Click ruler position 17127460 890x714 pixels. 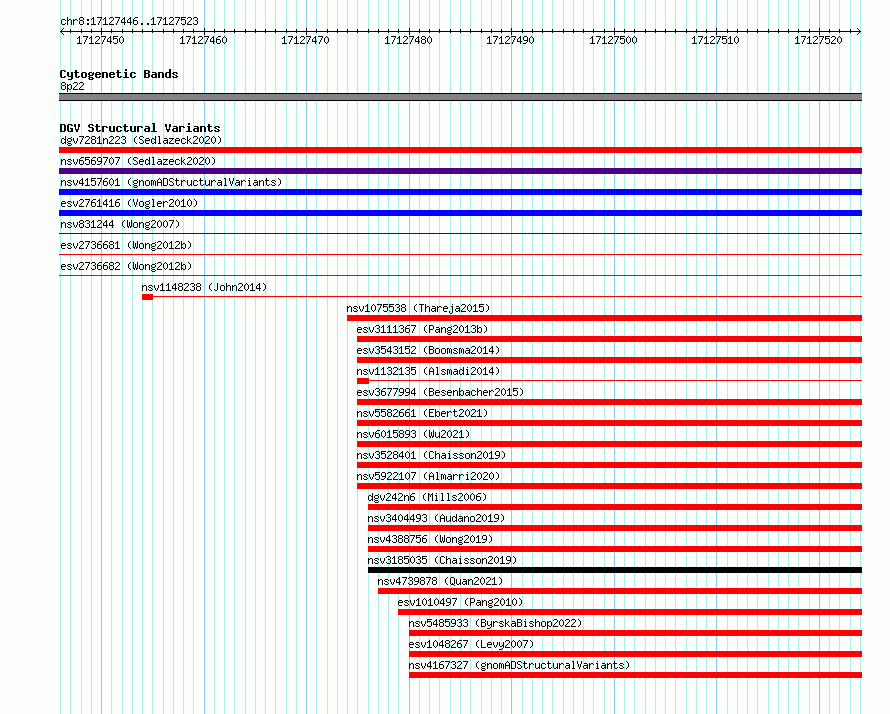coord(203,40)
